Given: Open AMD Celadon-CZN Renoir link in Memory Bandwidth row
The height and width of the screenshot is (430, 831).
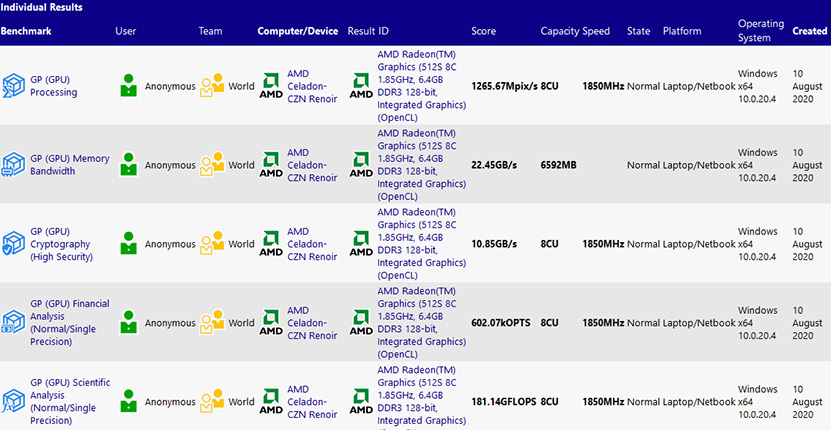Looking at the screenshot, I should [312, 165].
